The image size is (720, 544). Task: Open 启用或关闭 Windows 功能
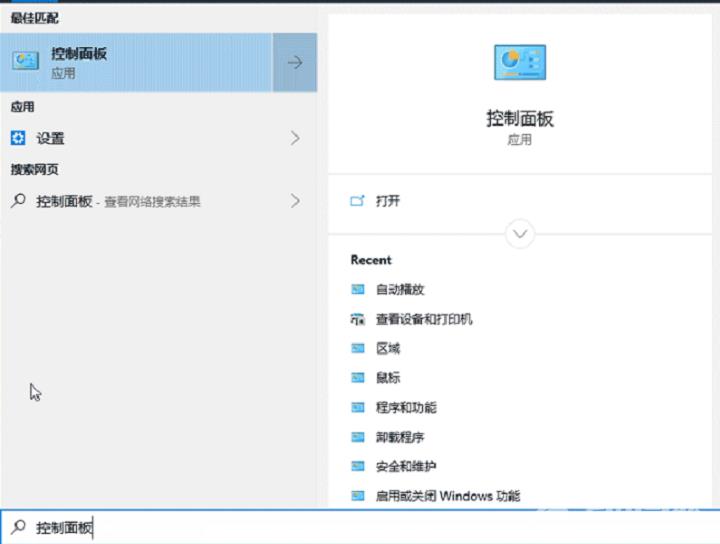pyautogui.click(x=448, y=496)
